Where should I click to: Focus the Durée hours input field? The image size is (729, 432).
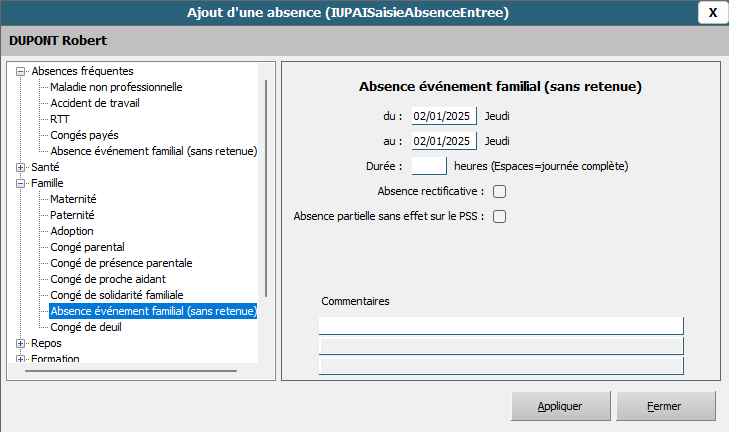point(429,165)
